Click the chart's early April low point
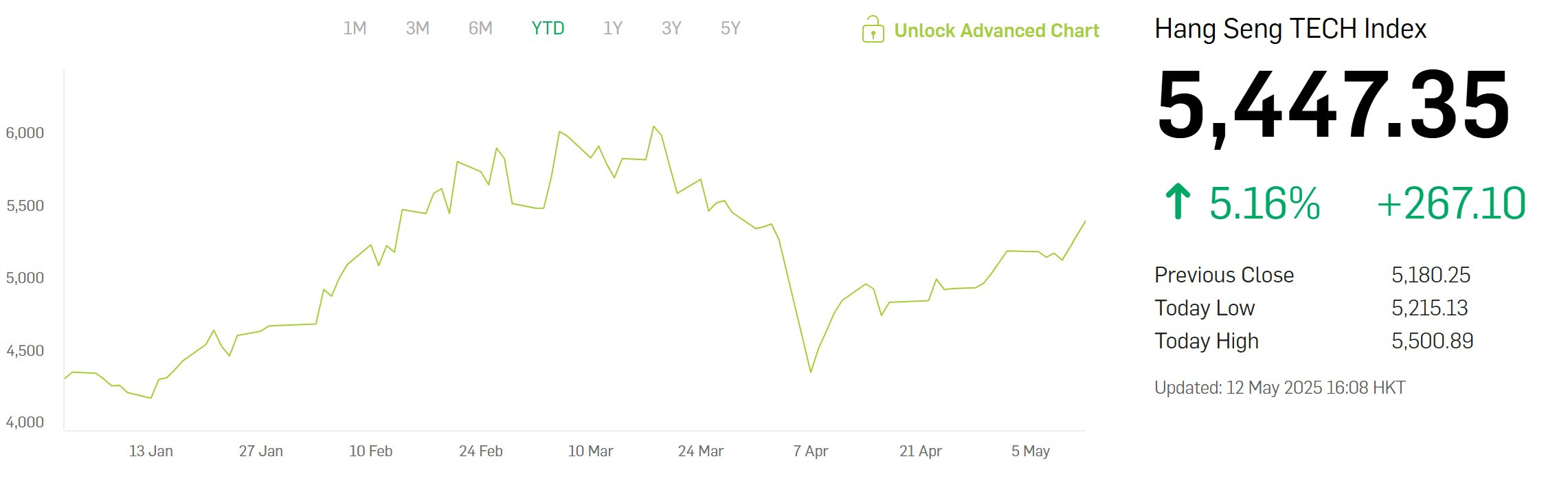 pos(811,372)
